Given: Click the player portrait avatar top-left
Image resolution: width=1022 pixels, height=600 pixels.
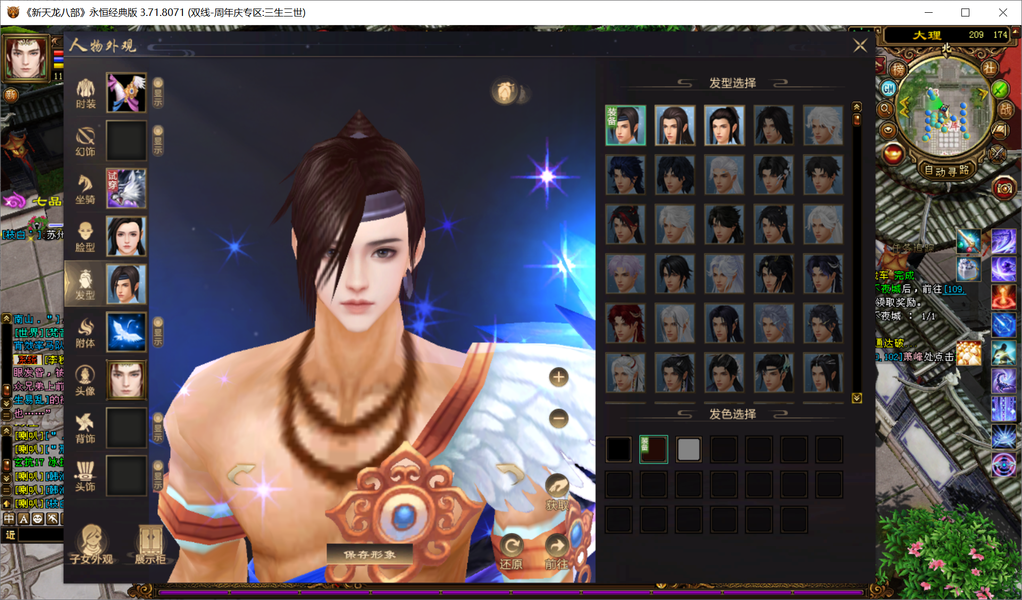Looking at the screenshot, I should pyautogui.click(x=27, y=58).
